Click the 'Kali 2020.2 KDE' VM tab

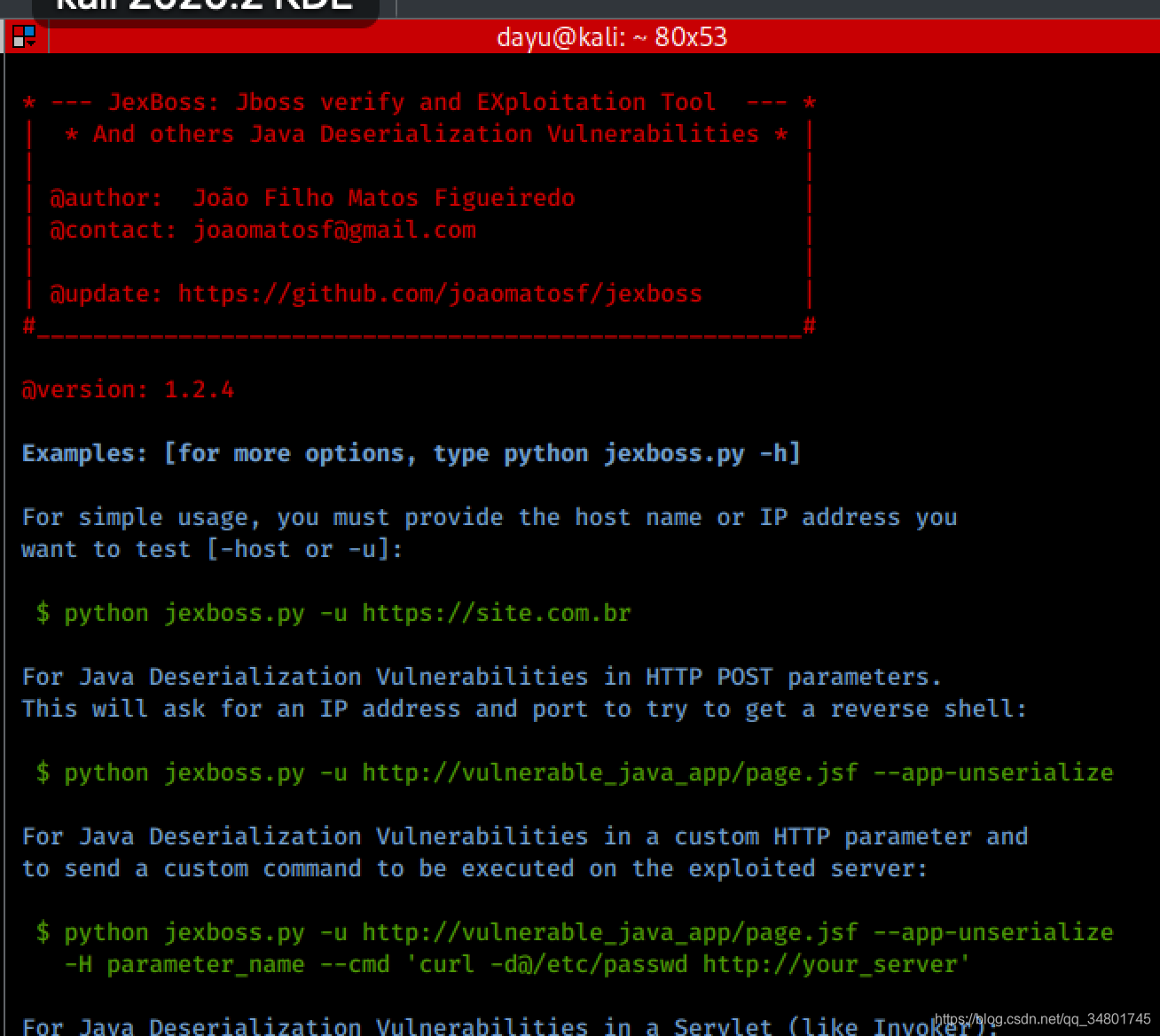click(205, 7)
